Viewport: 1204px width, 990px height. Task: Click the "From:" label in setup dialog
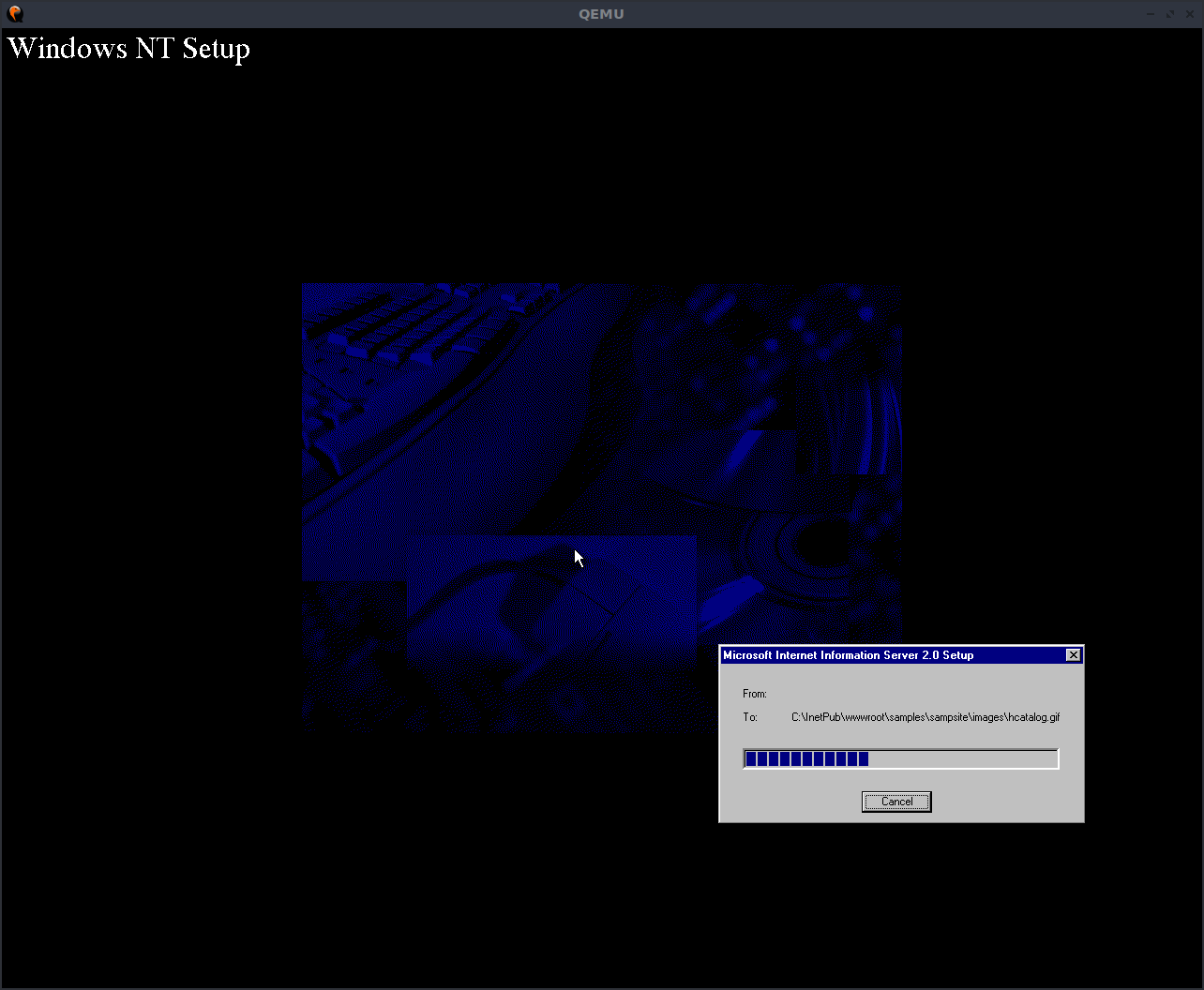[x=755, y=694]
